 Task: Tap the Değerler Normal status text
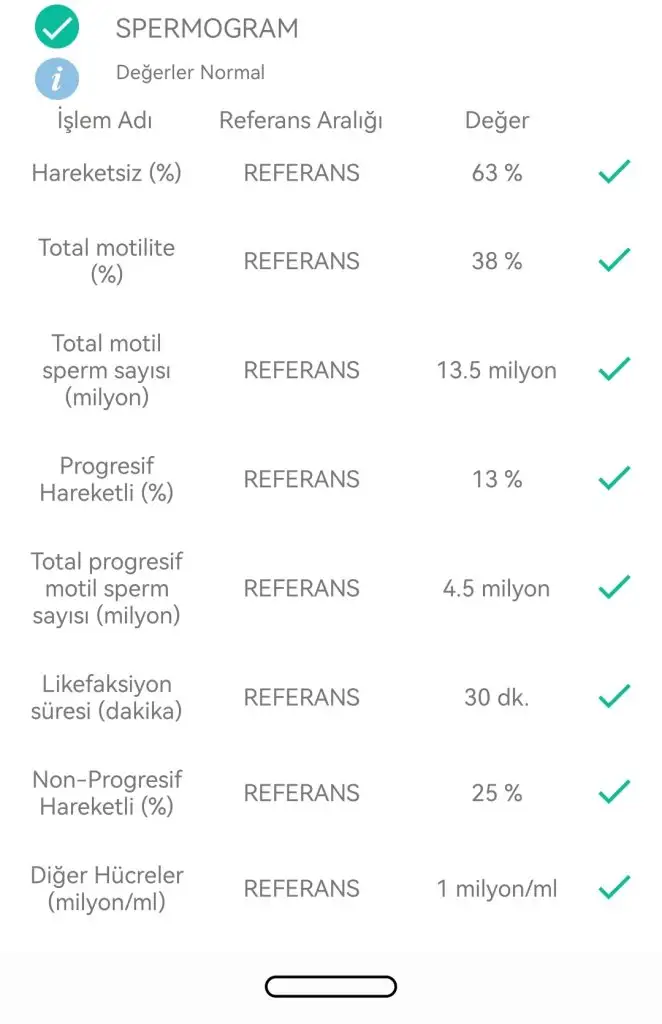pos(190,72)
